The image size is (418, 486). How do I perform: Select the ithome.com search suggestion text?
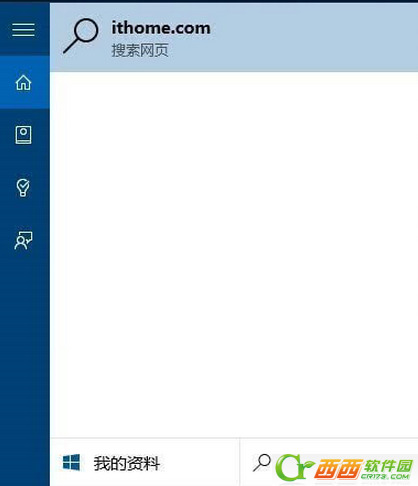pos(161,28)
